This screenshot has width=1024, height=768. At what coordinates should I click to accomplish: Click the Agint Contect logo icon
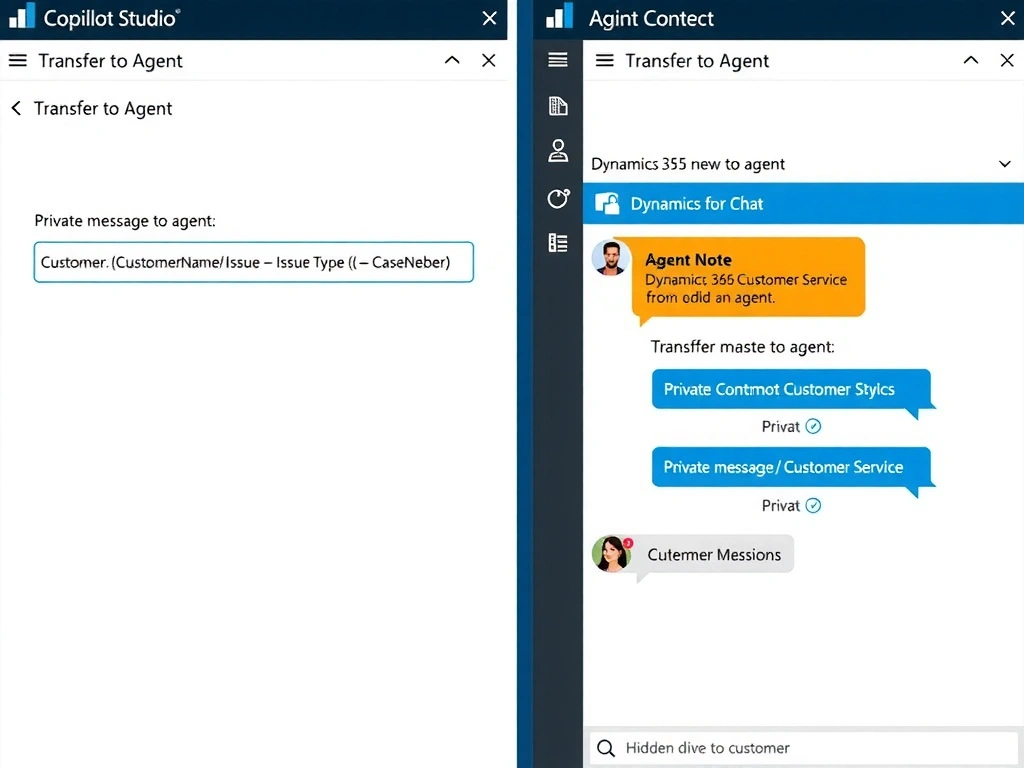[559, 16]
